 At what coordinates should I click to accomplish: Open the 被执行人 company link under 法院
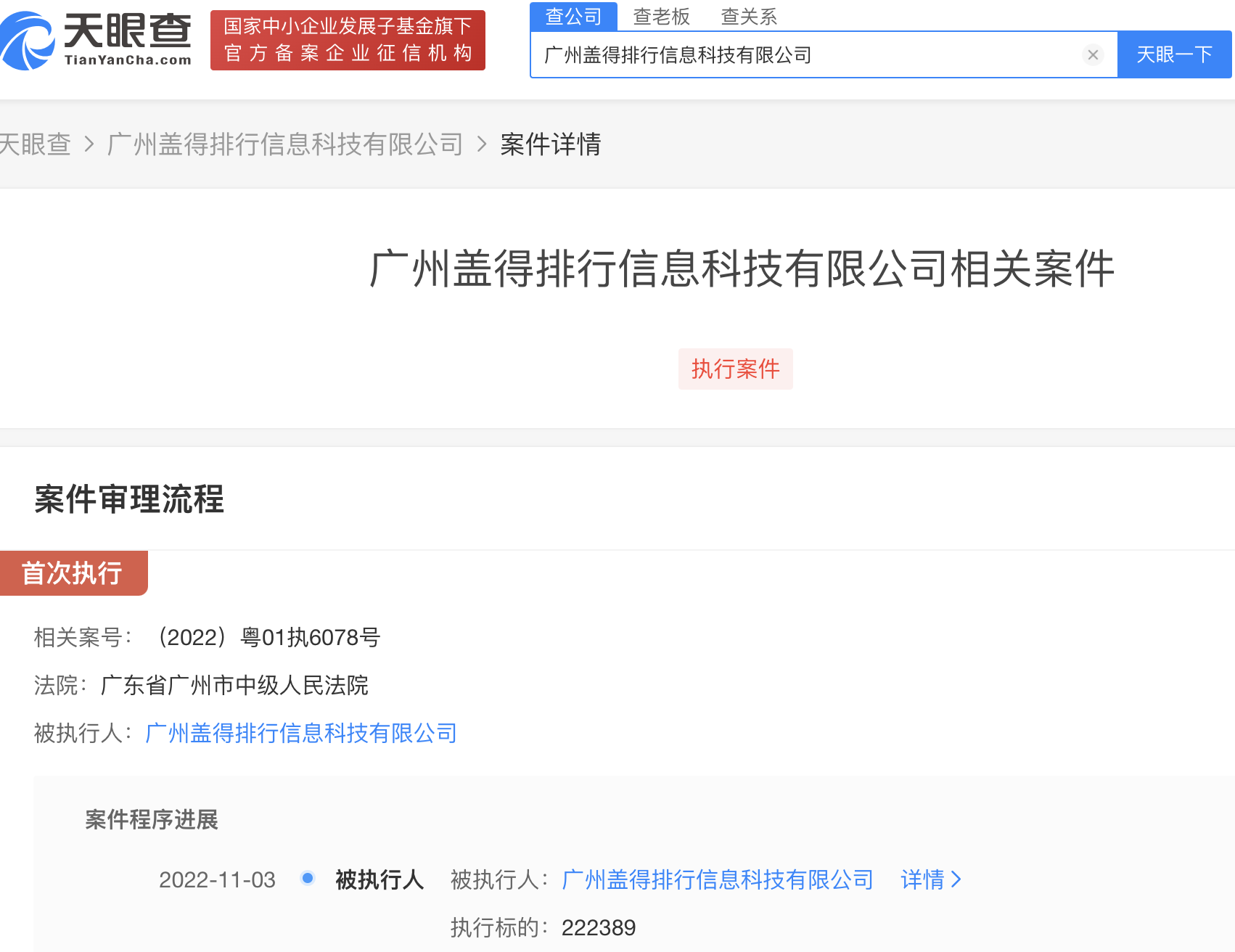tap(301, 733)
